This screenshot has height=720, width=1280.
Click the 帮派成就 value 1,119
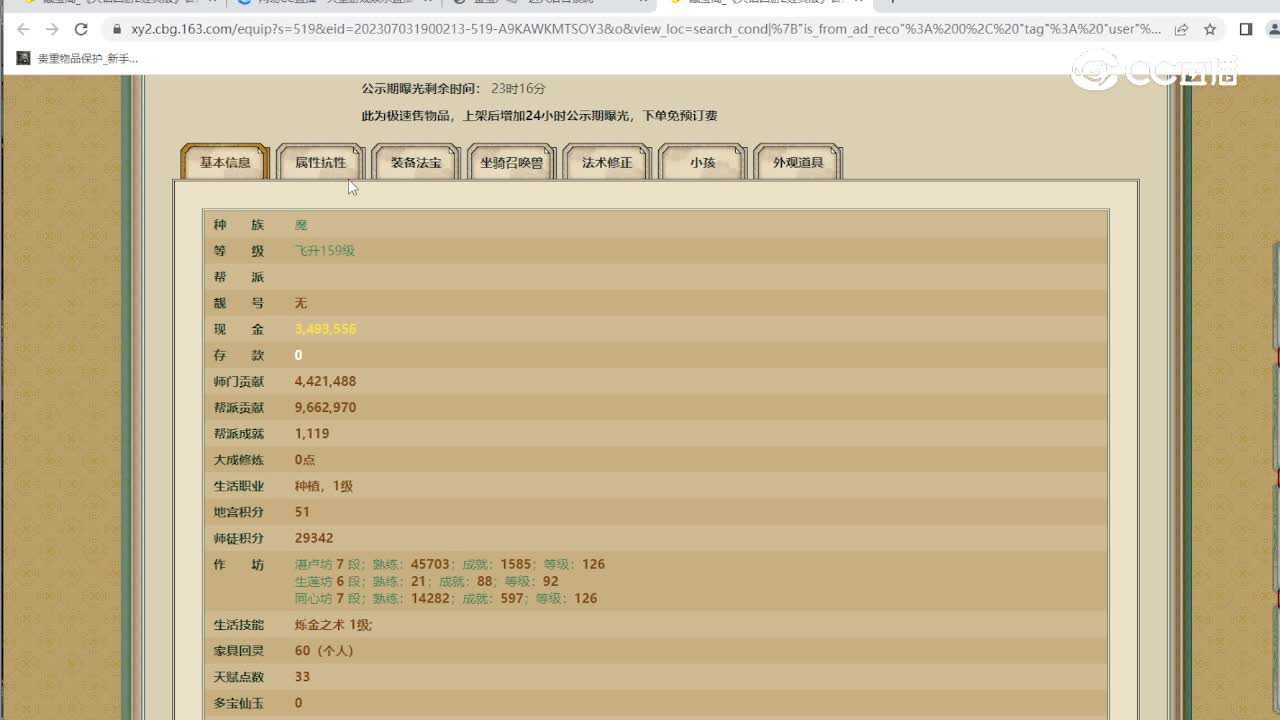[x=312, y=433]
